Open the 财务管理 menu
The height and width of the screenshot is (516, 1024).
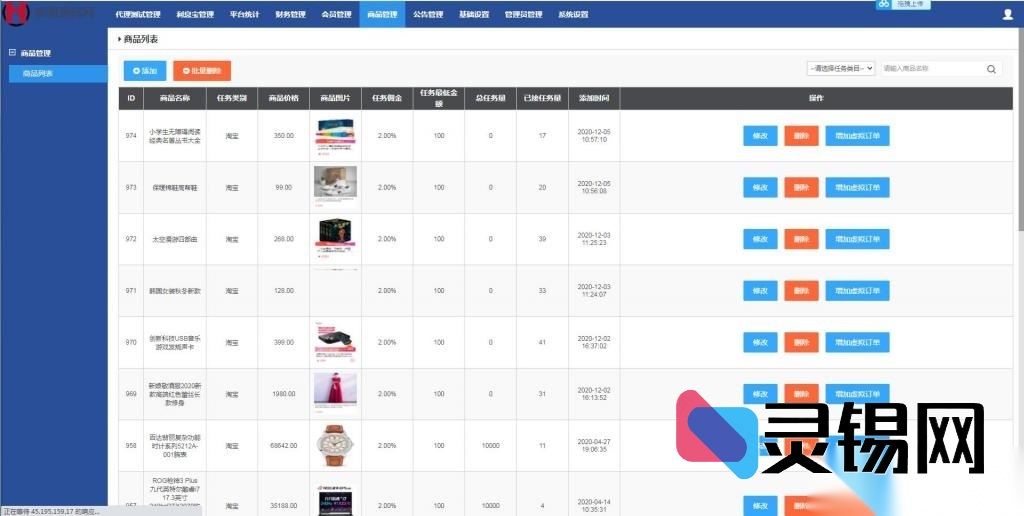tap(290, 15)
